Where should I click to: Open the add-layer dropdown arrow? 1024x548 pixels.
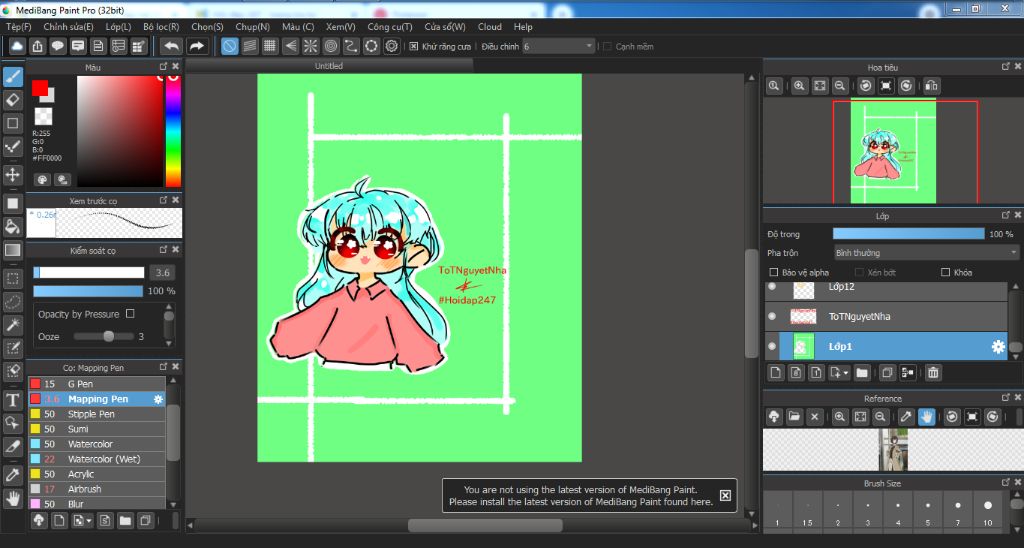click(x=846, y=373)
